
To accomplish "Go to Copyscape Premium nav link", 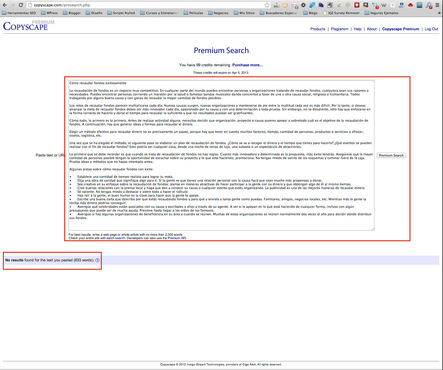I will point(400,29).
